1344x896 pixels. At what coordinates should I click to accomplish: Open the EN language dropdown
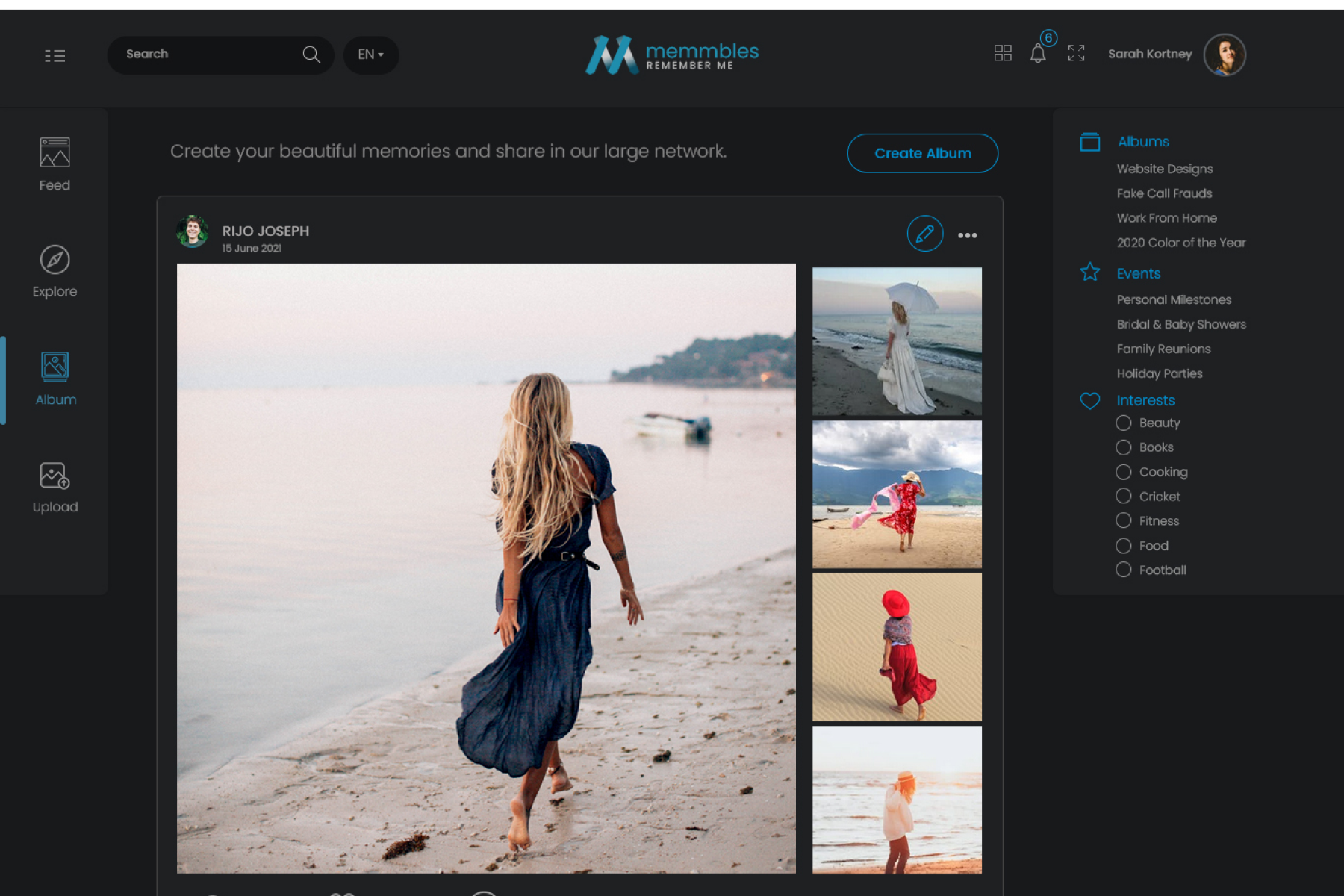[370, 55]
